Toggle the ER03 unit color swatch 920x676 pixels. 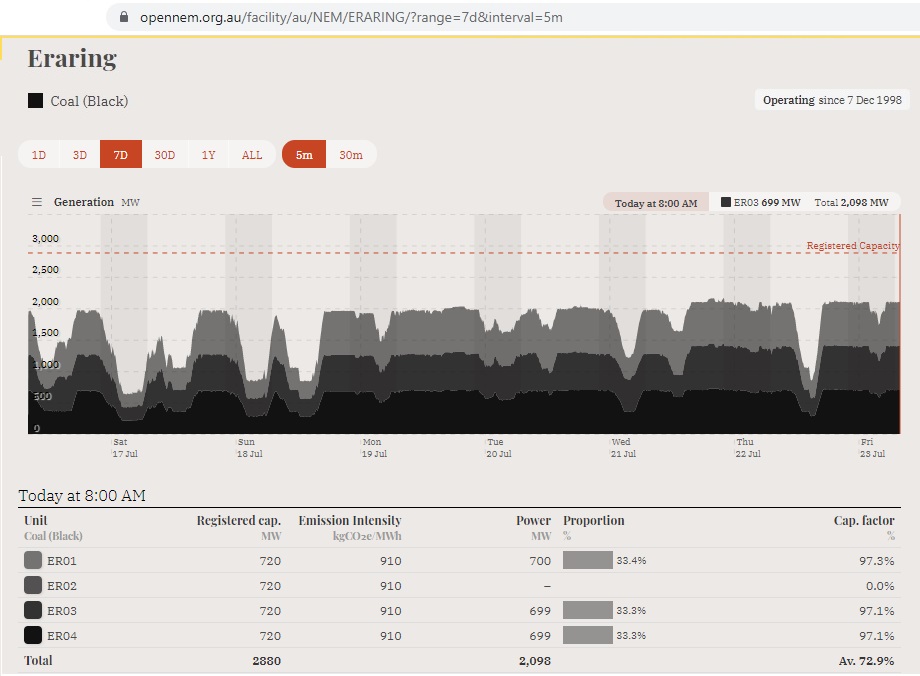click(33, 610)
